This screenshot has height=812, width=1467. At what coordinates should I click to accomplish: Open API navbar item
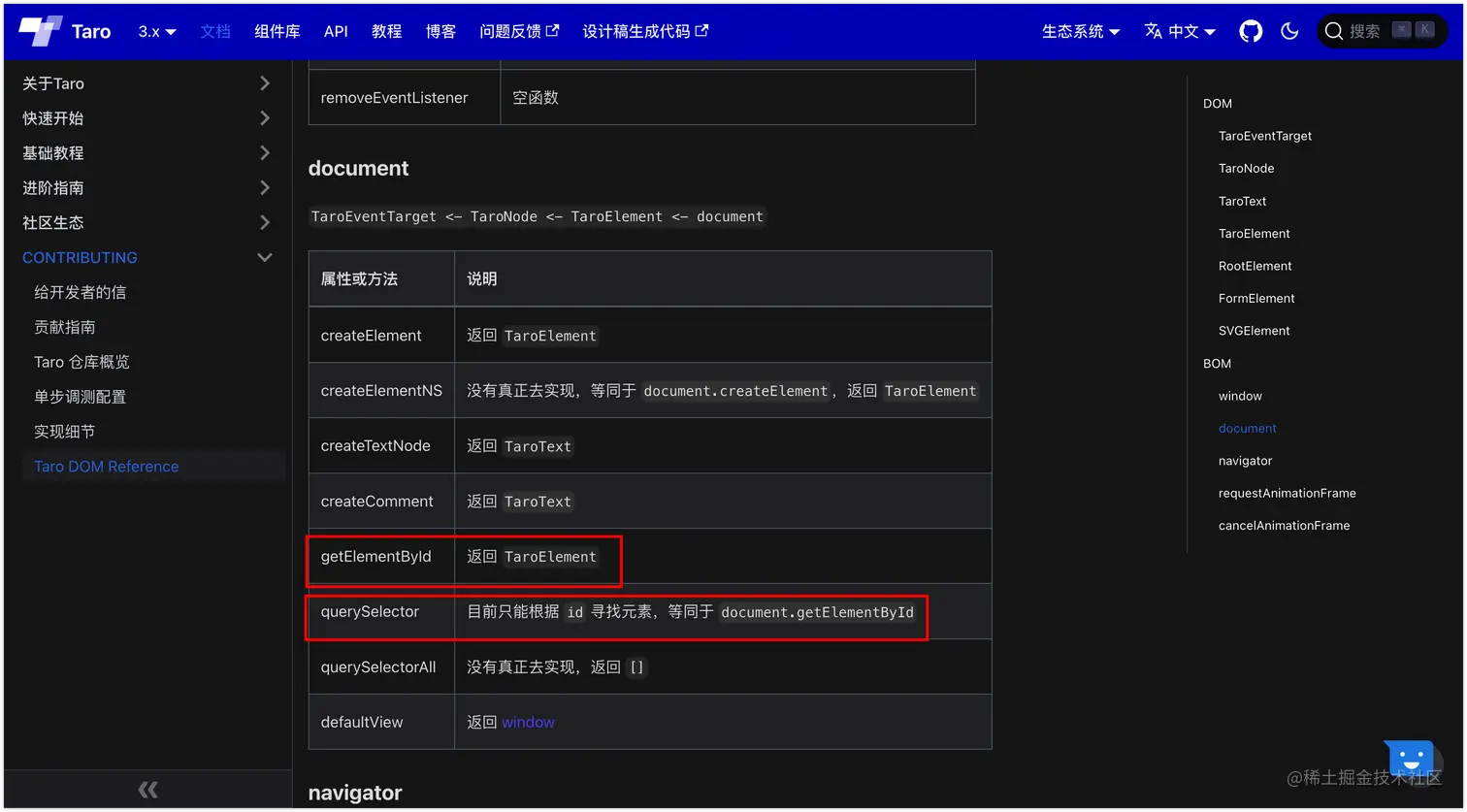(x=336, y=31)
